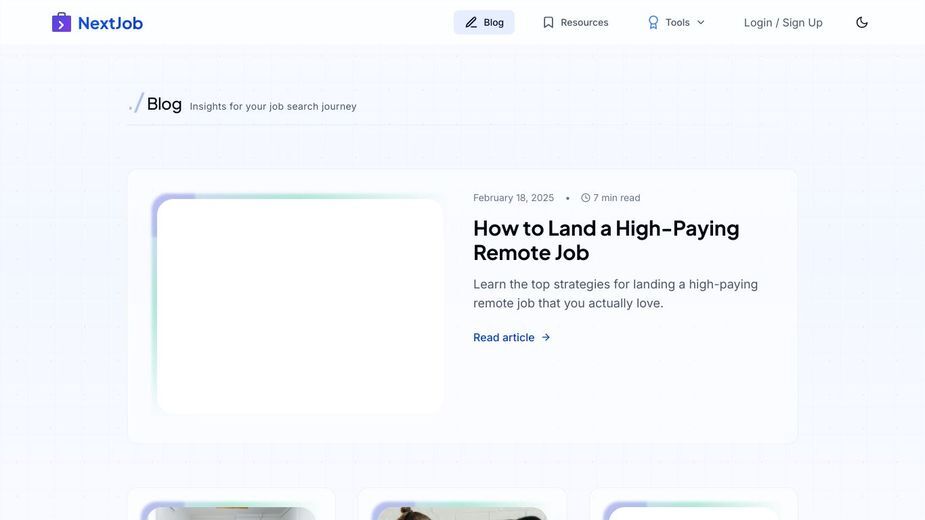This screenshot has width=925, height=520.
Task: Click Login / Sign Up
Action: 783,22
